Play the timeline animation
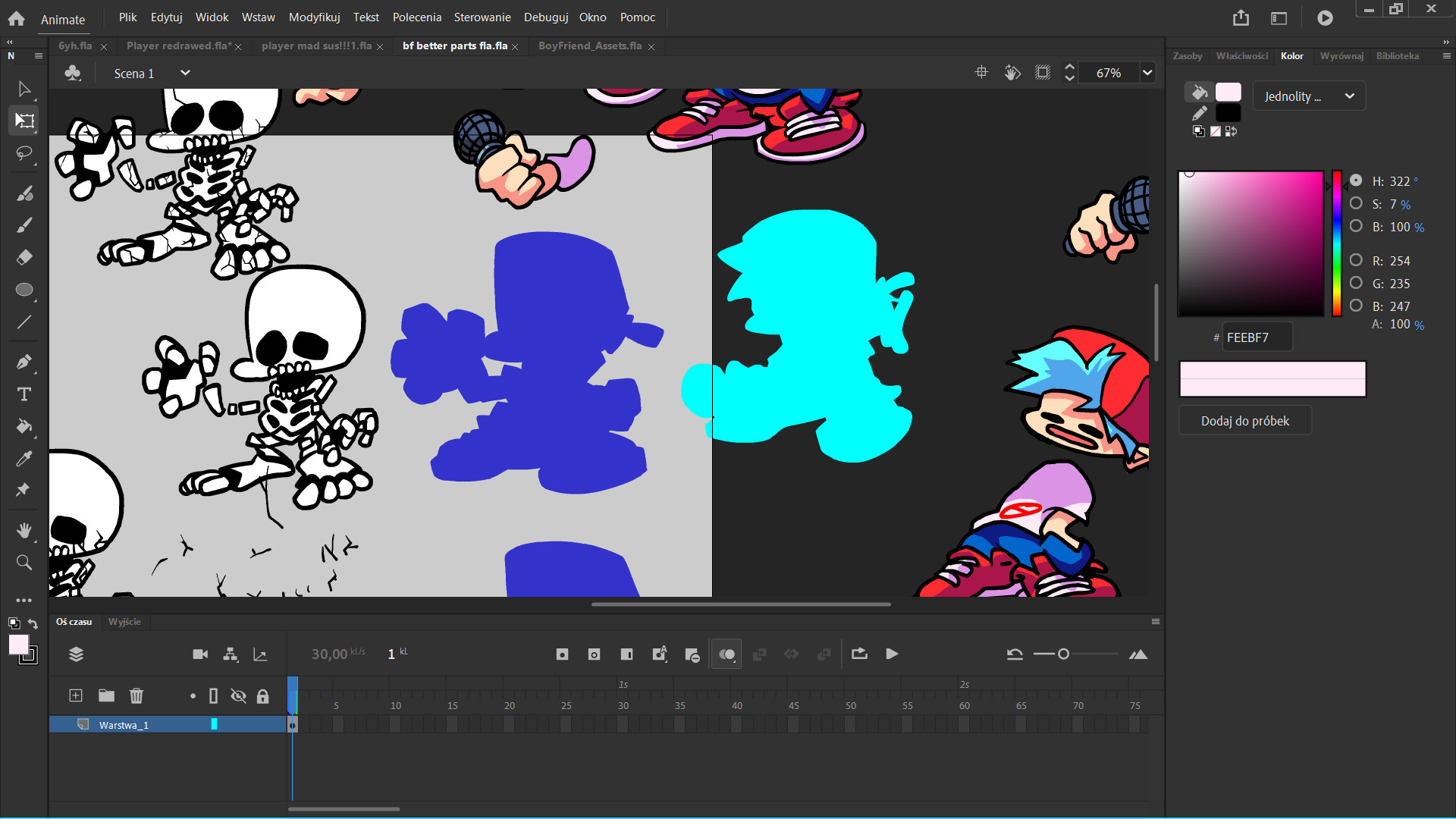 click(x=892, y=654)
